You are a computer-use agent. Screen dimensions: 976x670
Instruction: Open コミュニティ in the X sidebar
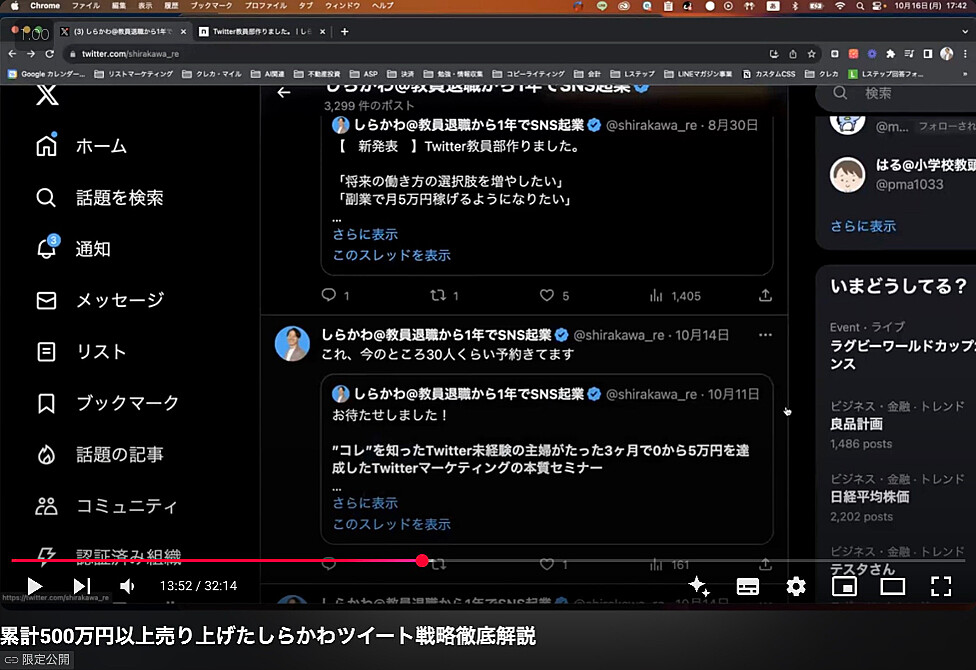tap(106, 506)
